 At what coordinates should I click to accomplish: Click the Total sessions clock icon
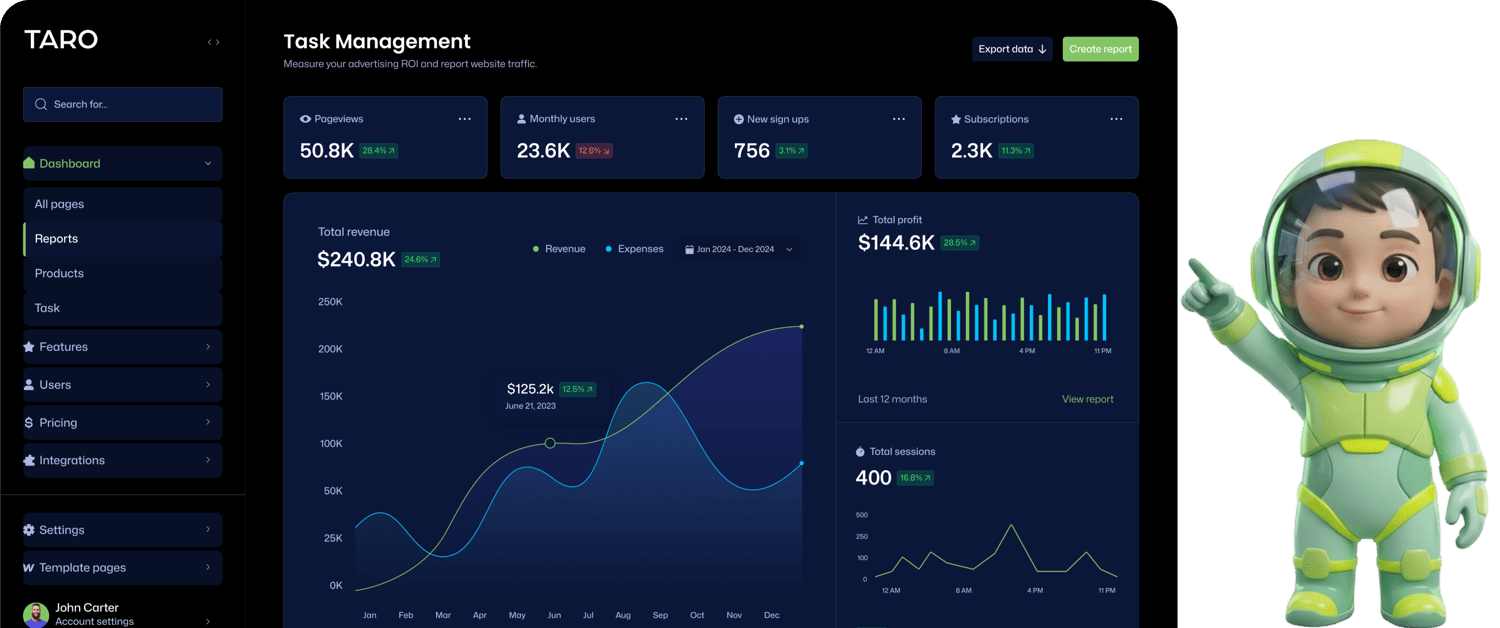click(862, 451)
